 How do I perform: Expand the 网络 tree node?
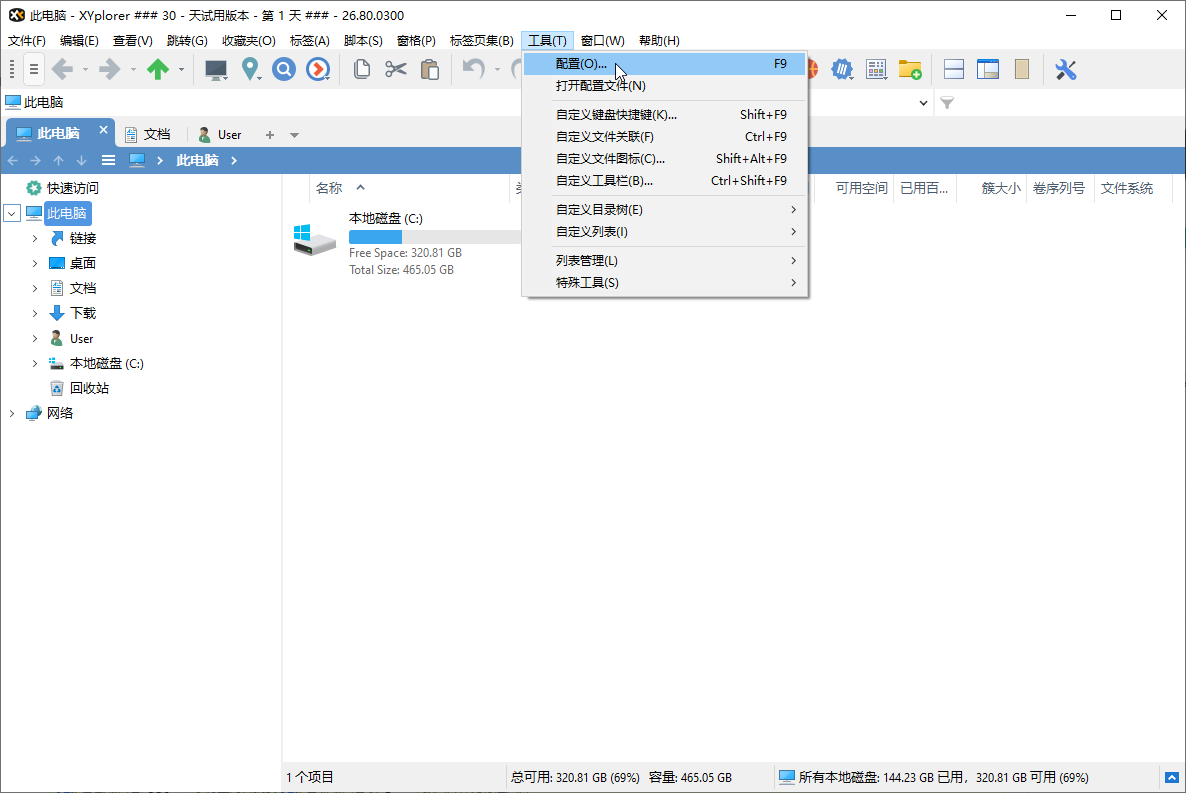12,413
